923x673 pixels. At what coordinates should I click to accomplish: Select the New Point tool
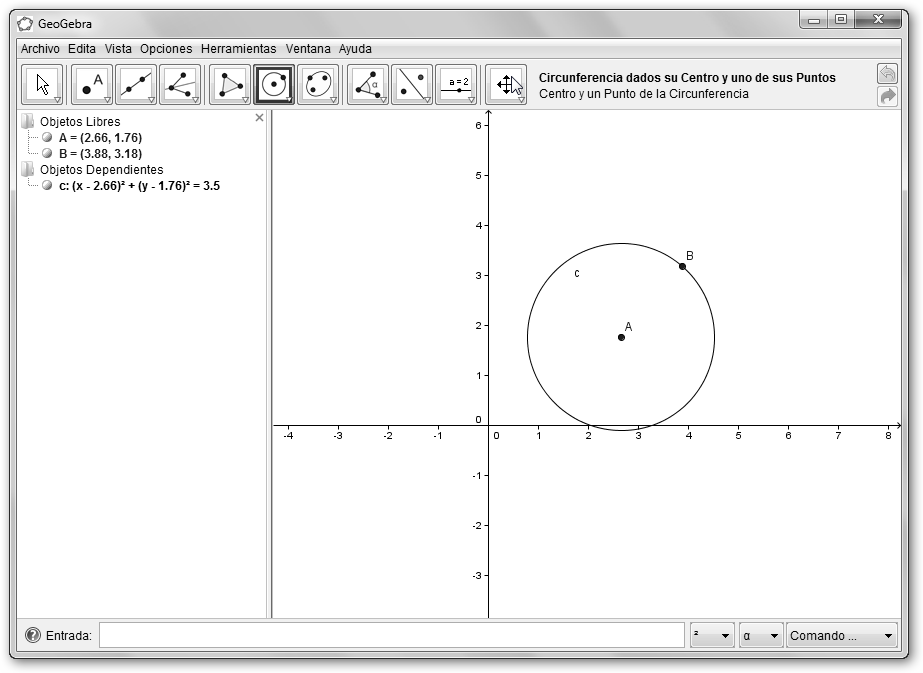click(92, 85)
